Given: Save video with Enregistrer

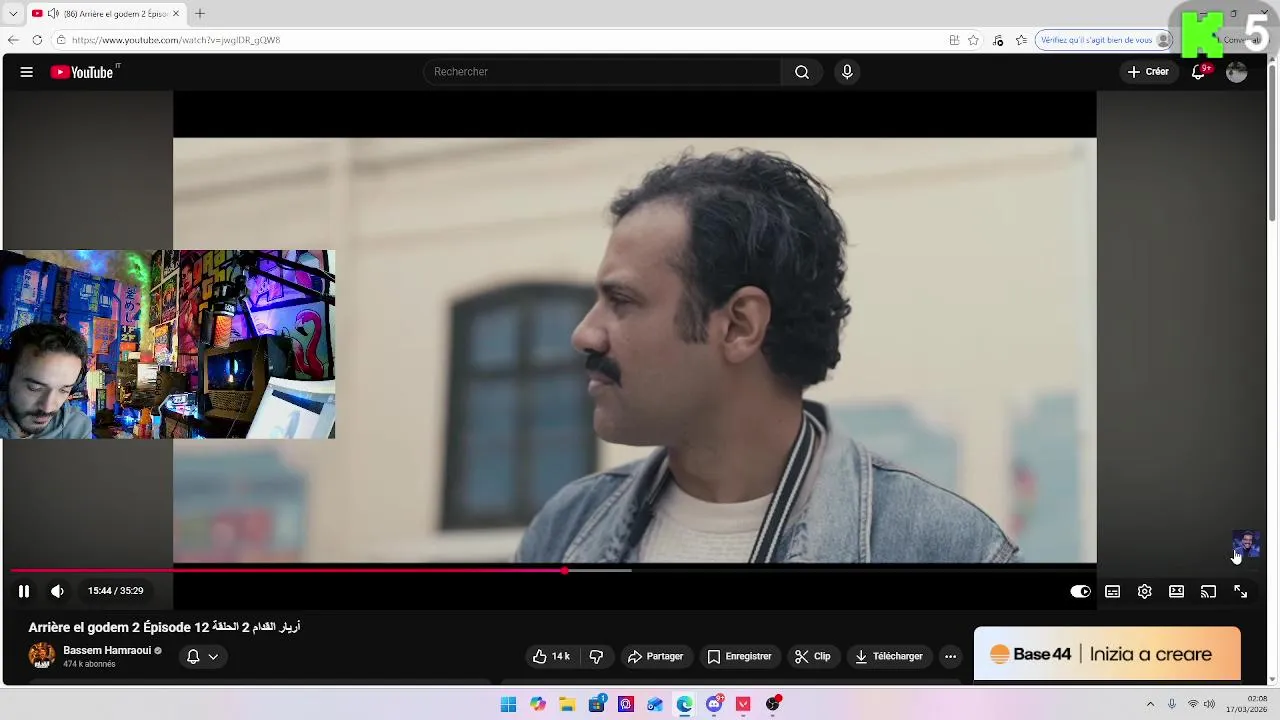Looking at the screenshot, I should point(740,657).
